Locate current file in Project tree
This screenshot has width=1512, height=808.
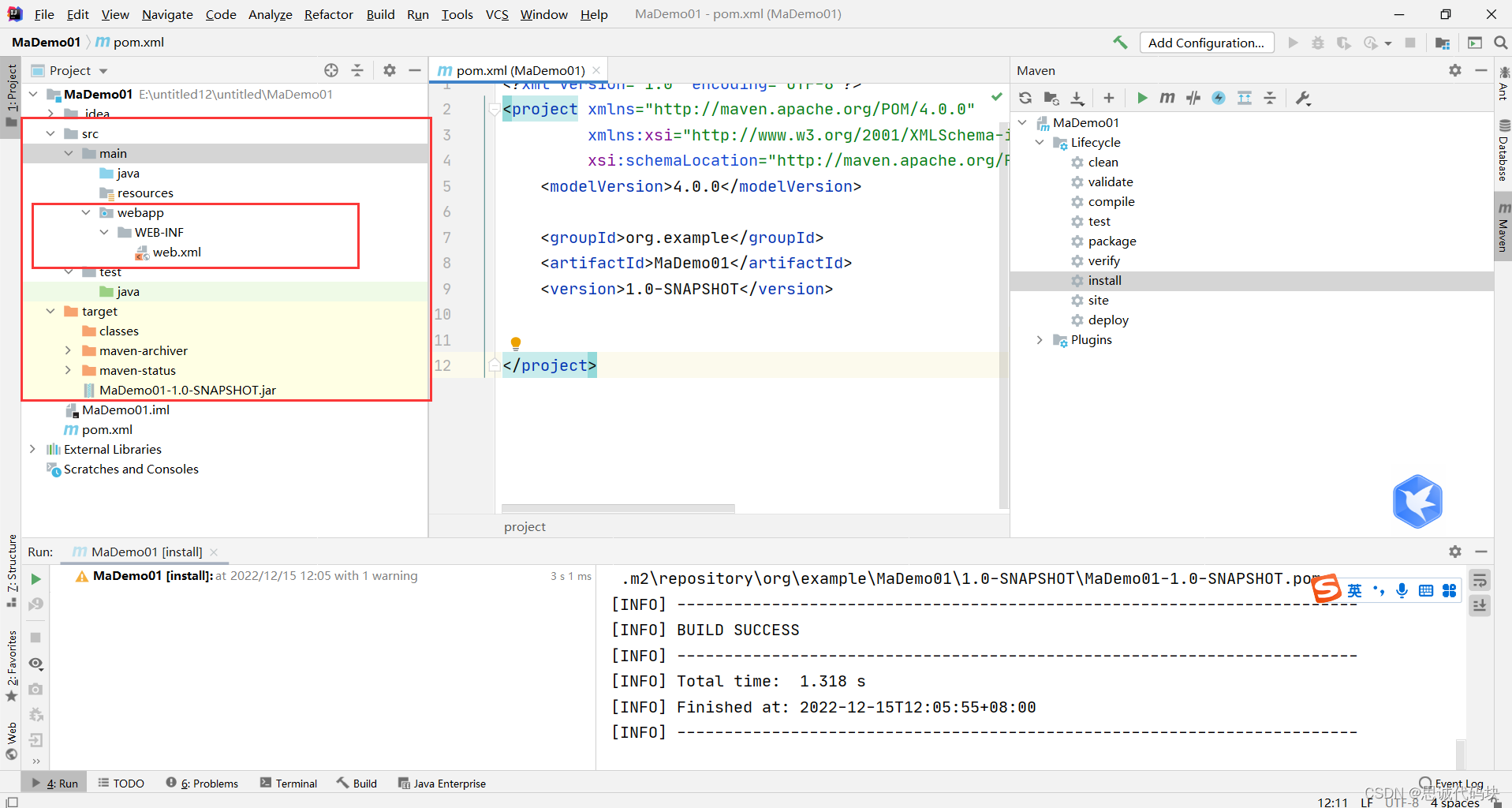click(x=331, y=70)
